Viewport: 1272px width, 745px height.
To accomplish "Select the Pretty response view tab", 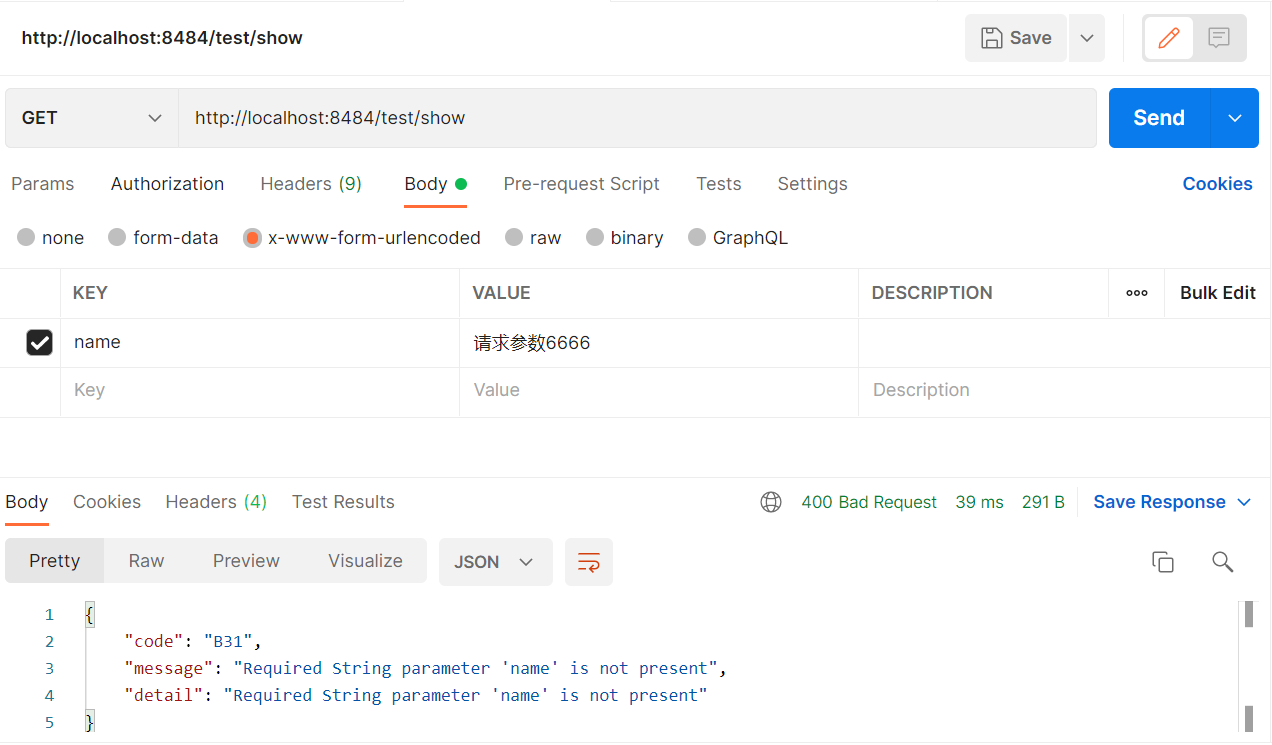I will pos(54,560).
